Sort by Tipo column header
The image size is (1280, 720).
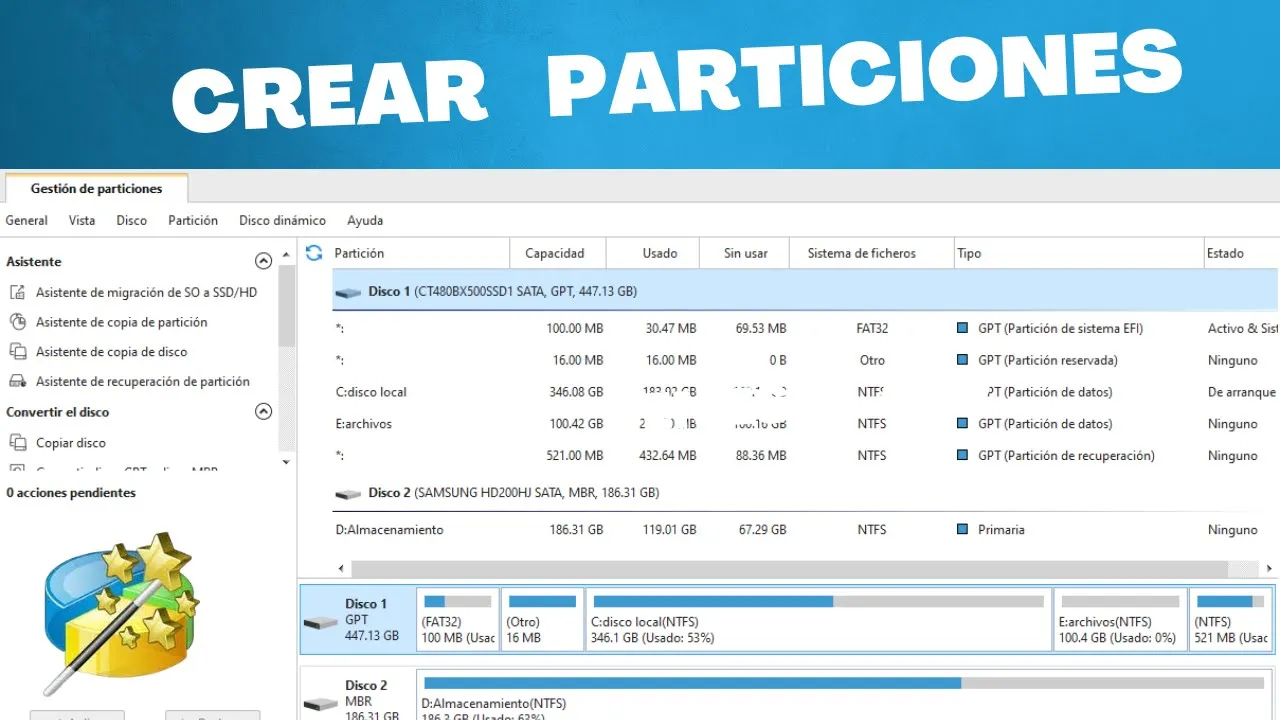tap(1078, 253)
